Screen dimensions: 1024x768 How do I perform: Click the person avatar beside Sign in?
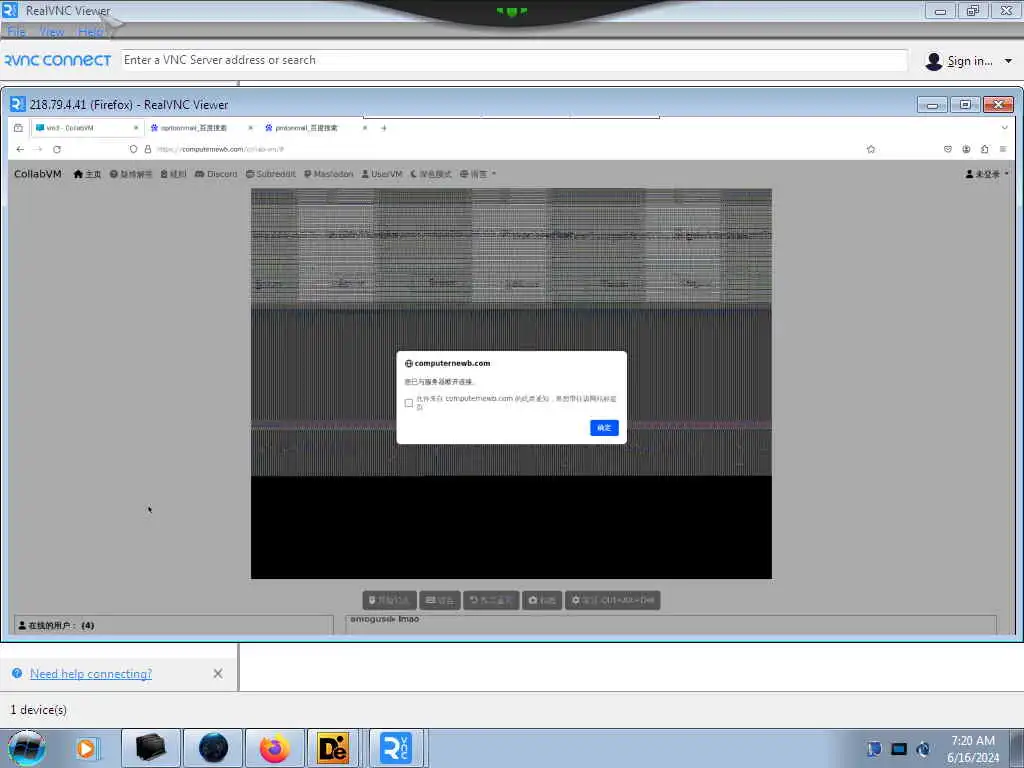coord(934,61)
